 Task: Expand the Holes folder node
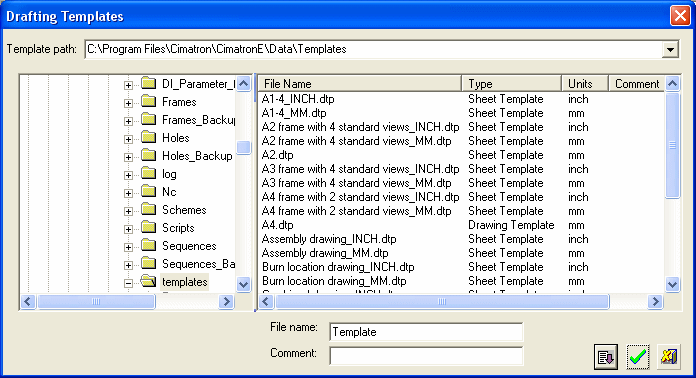click(x=128, y=139)
